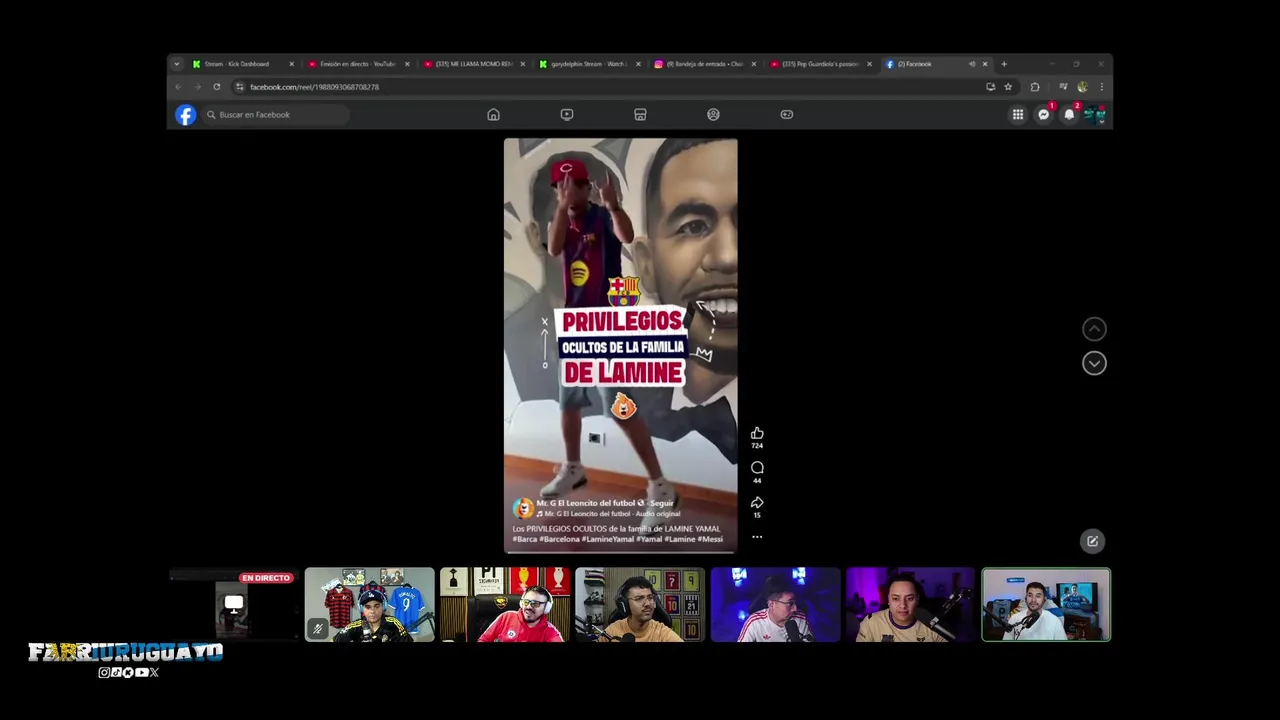Open the media control toolbar icon
The image size is (1280, 720).
tap(1063, 87)
